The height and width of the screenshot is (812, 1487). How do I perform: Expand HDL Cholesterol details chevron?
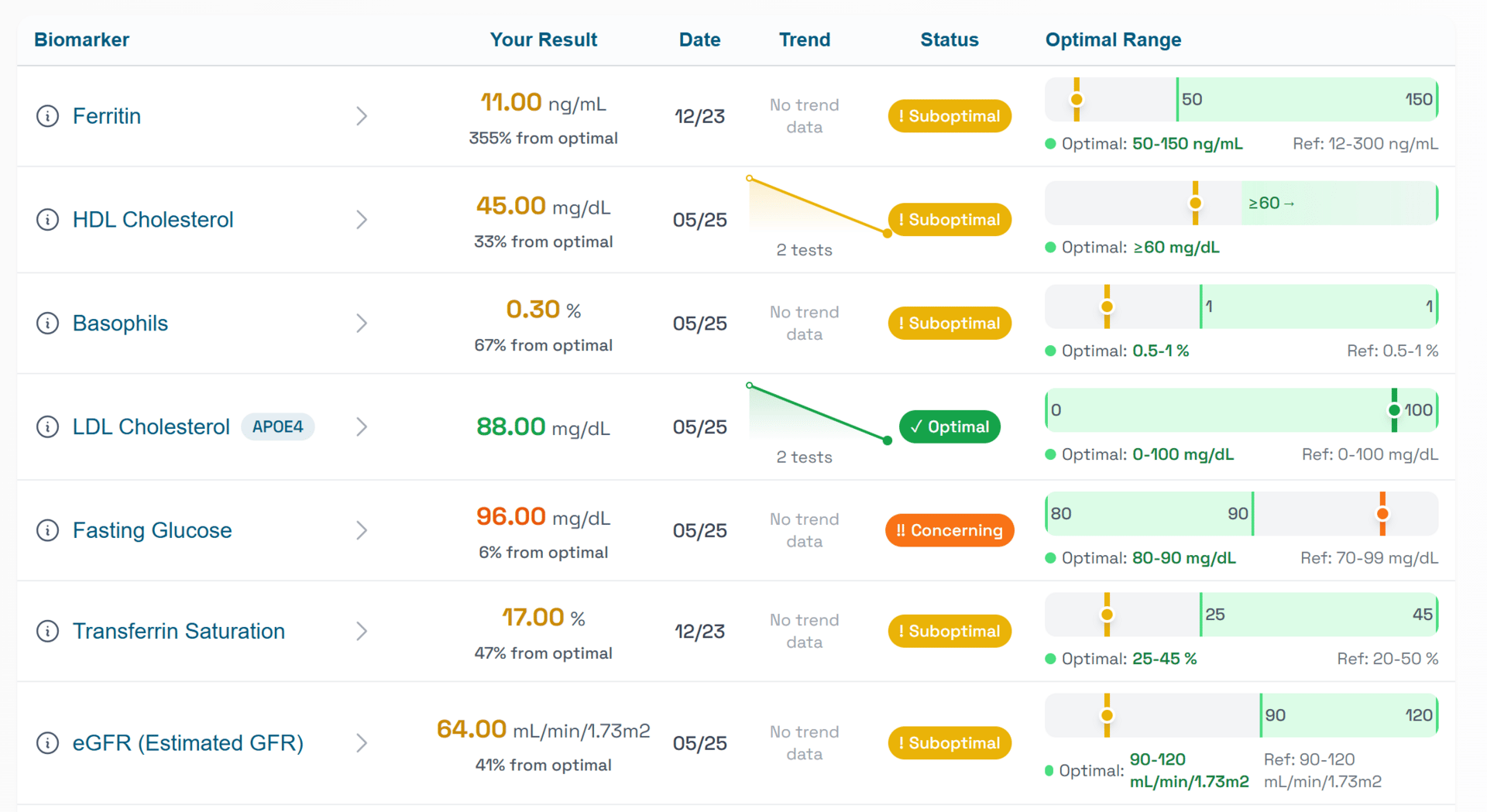click(x=362, y=220)
